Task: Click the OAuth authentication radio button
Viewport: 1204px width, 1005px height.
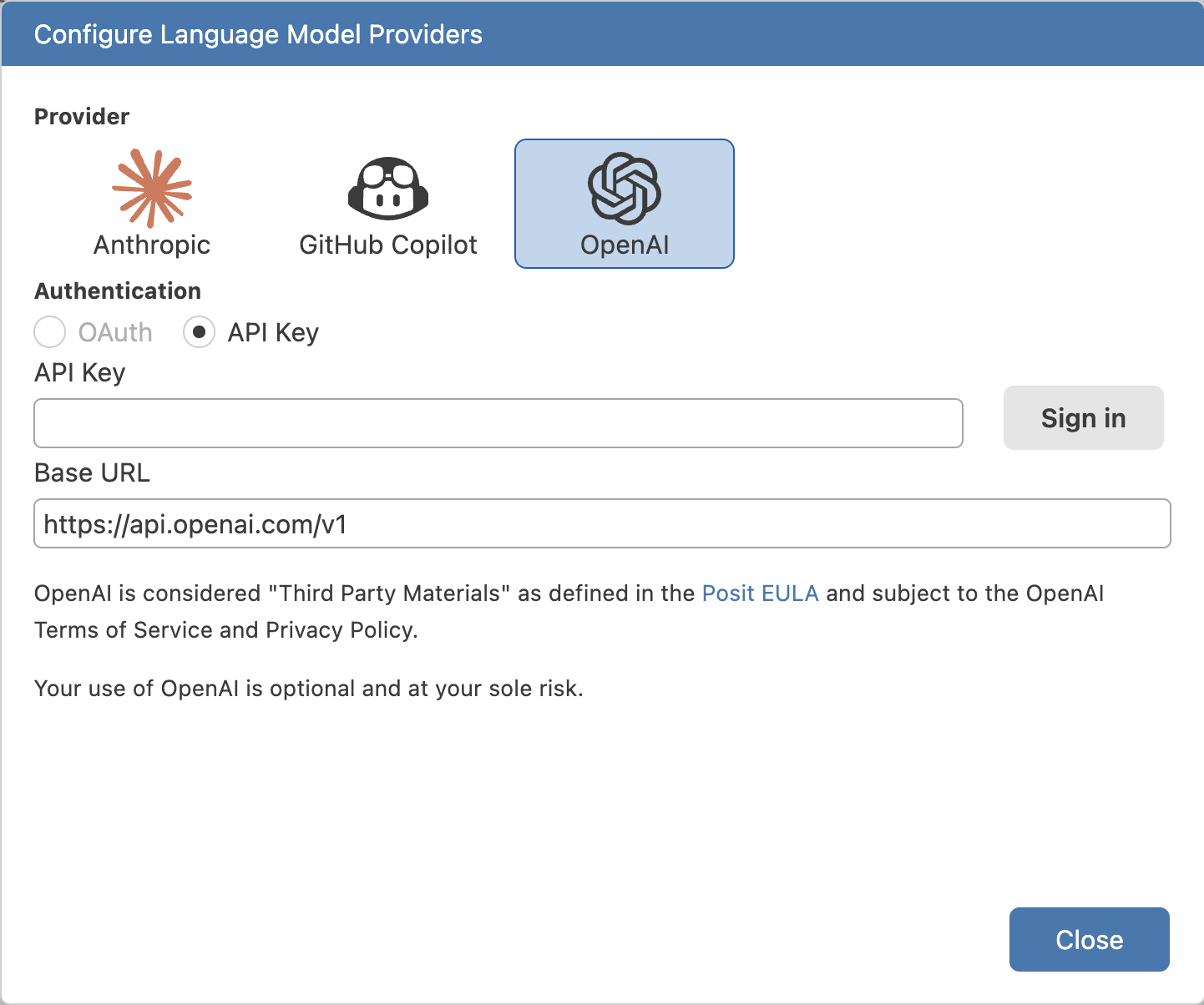Action: (x=49, y=332)
